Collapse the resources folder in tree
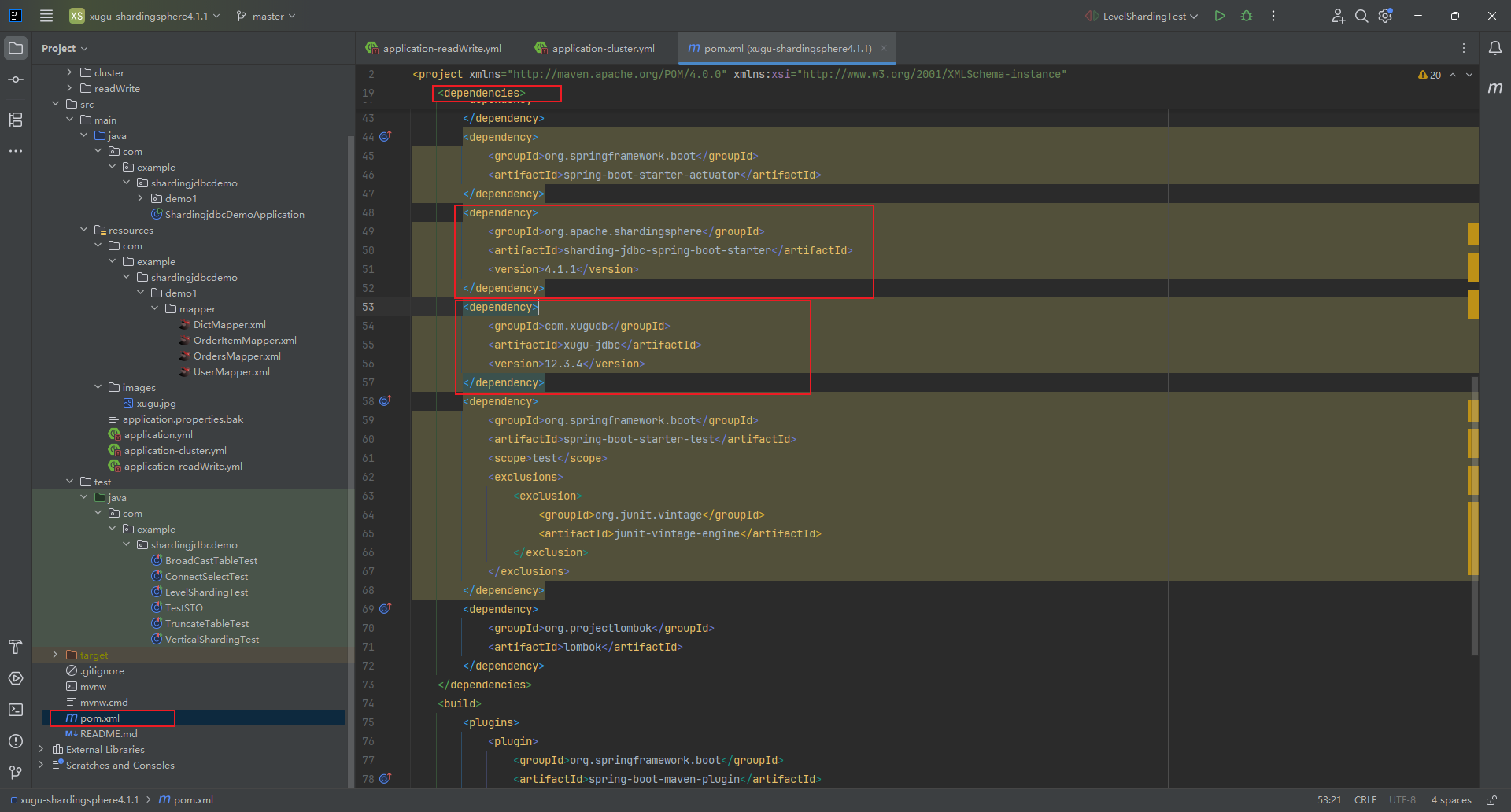The height and width of the screenshot is (812, 1511). pyautogui.click(x=83, y=230)
